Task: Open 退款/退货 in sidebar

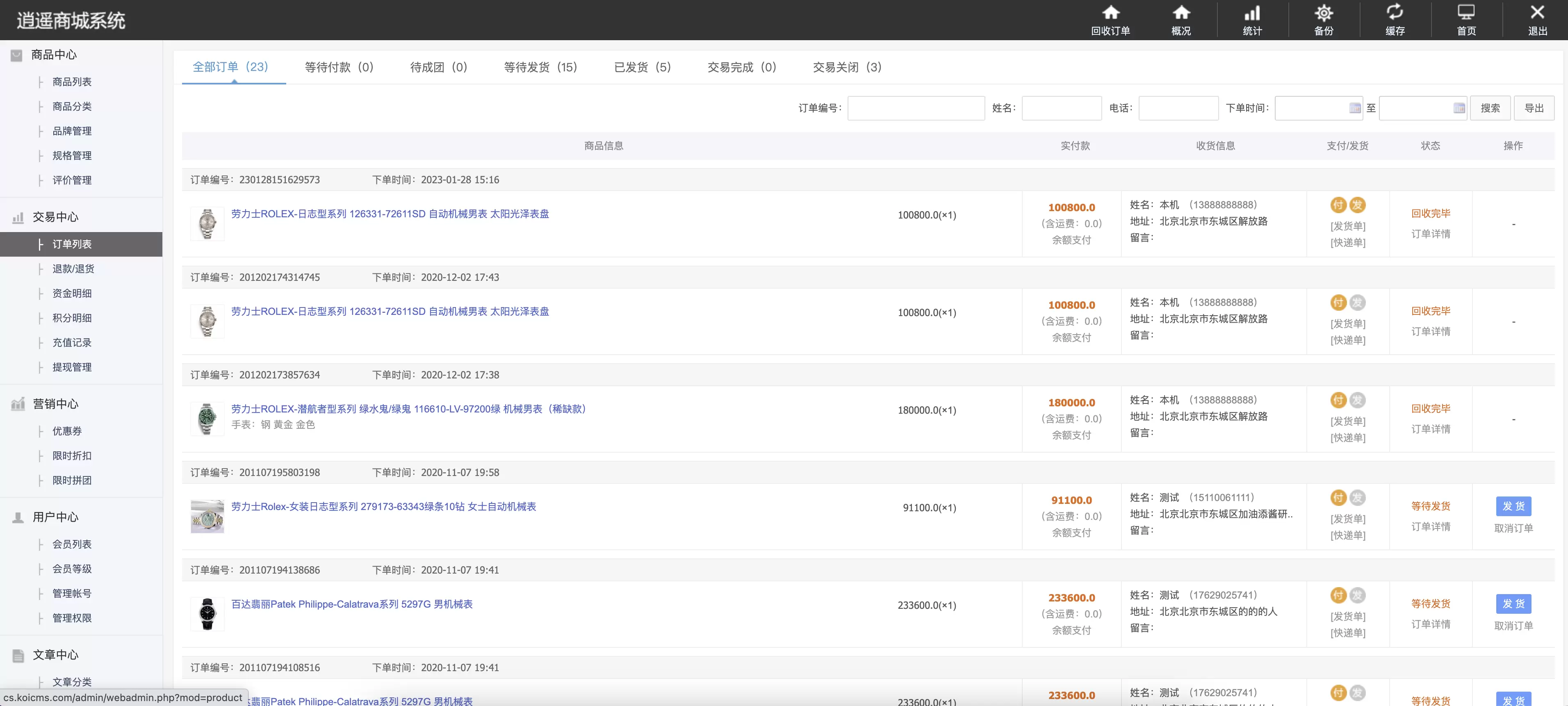Action: 73,269
